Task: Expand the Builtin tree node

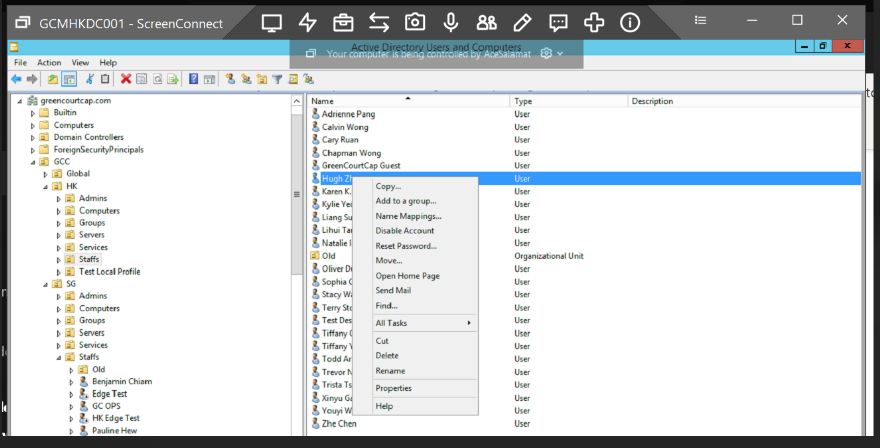Action: click(33, 113)
